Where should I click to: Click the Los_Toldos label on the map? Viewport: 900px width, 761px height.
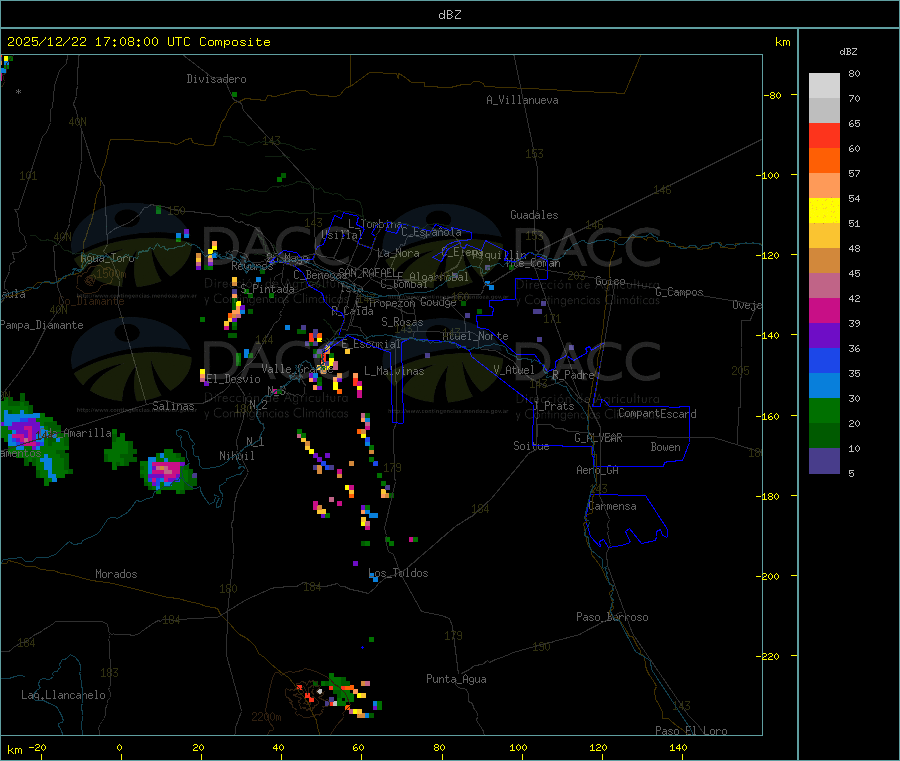(x=398, y=573)
